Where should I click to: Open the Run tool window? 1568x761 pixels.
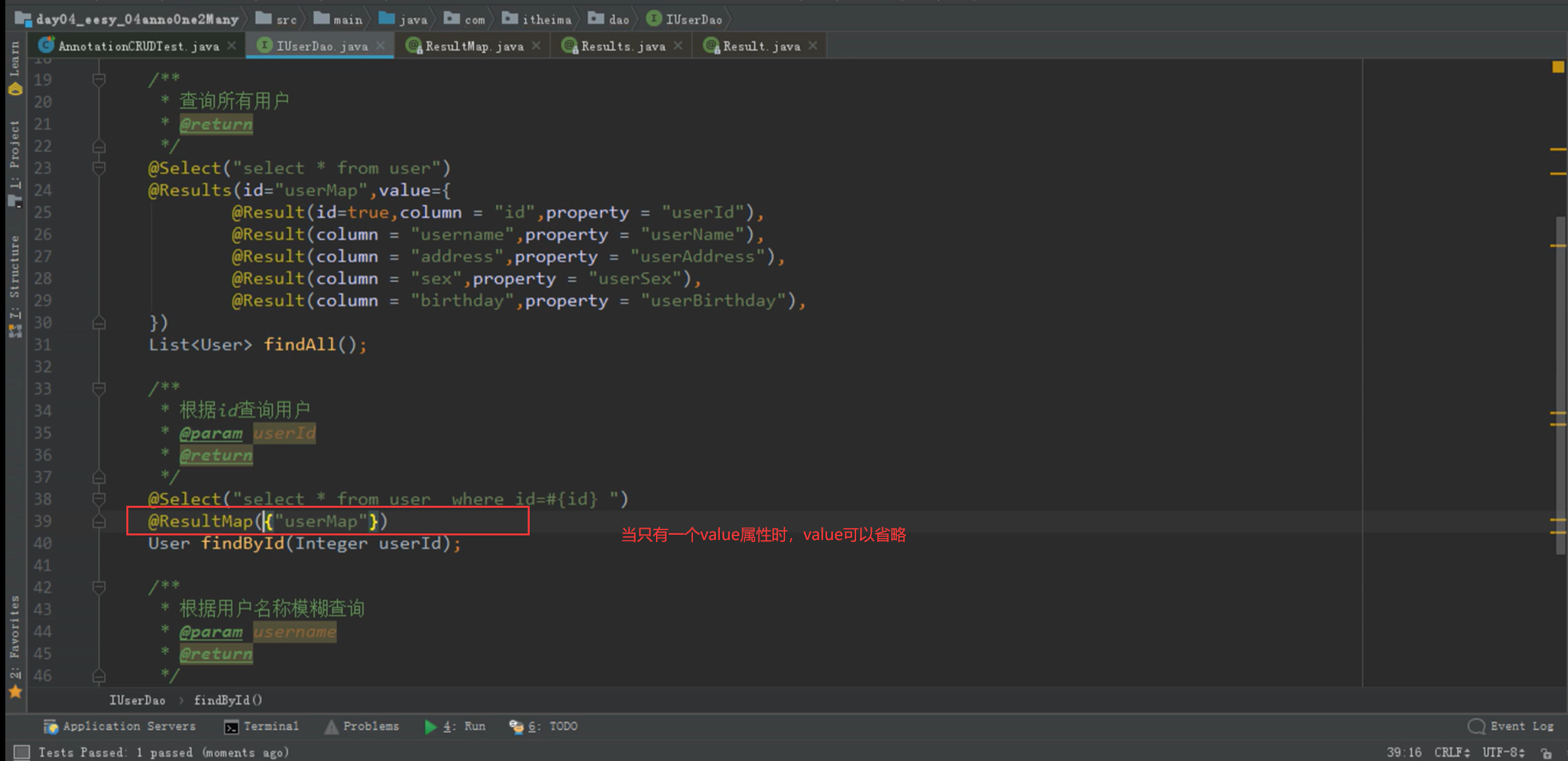[455, 726]
